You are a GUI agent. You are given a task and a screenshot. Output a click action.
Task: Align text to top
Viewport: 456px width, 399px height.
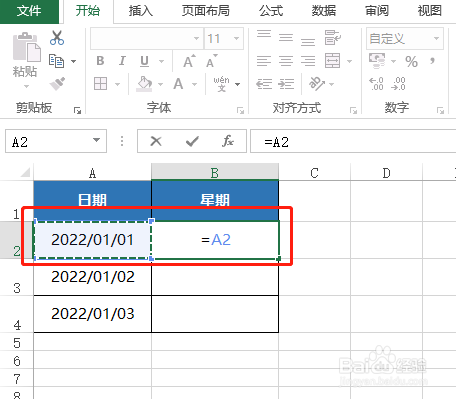click(x=264, y=34)
